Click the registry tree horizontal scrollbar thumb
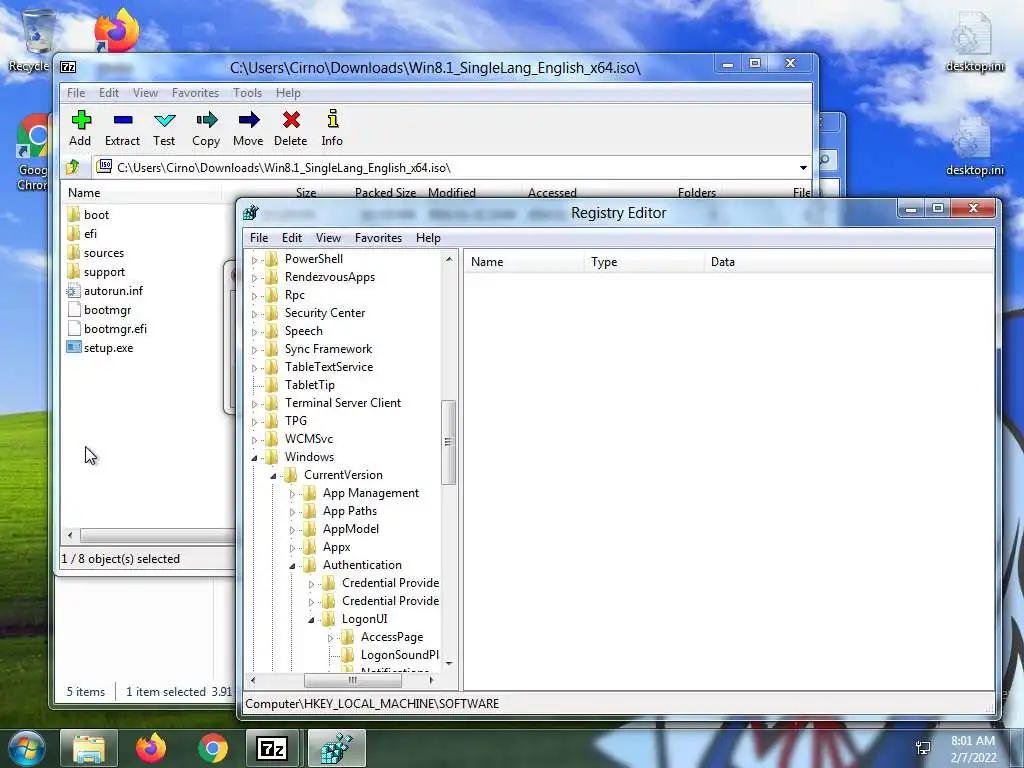Viewport: 1024px width, 768px height. pos(353,680)
